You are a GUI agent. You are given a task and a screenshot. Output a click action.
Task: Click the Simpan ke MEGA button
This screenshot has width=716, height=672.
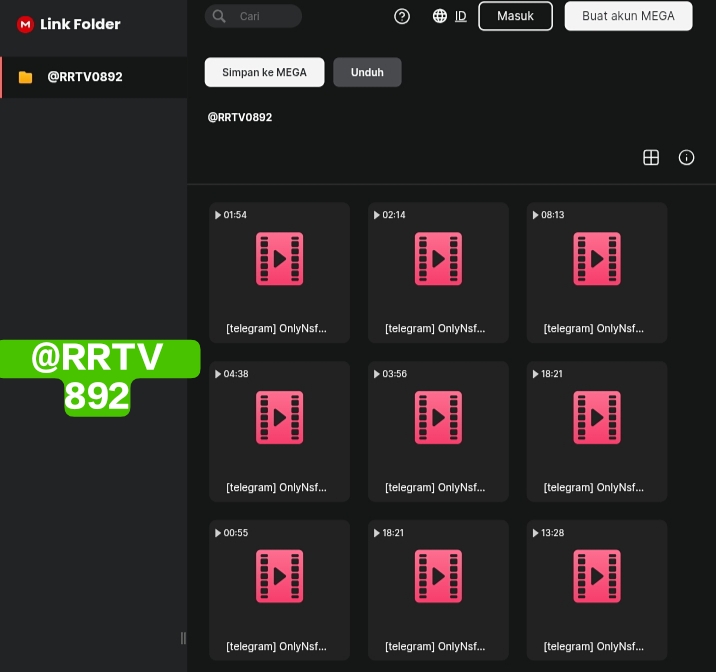[x=264, y=72]
